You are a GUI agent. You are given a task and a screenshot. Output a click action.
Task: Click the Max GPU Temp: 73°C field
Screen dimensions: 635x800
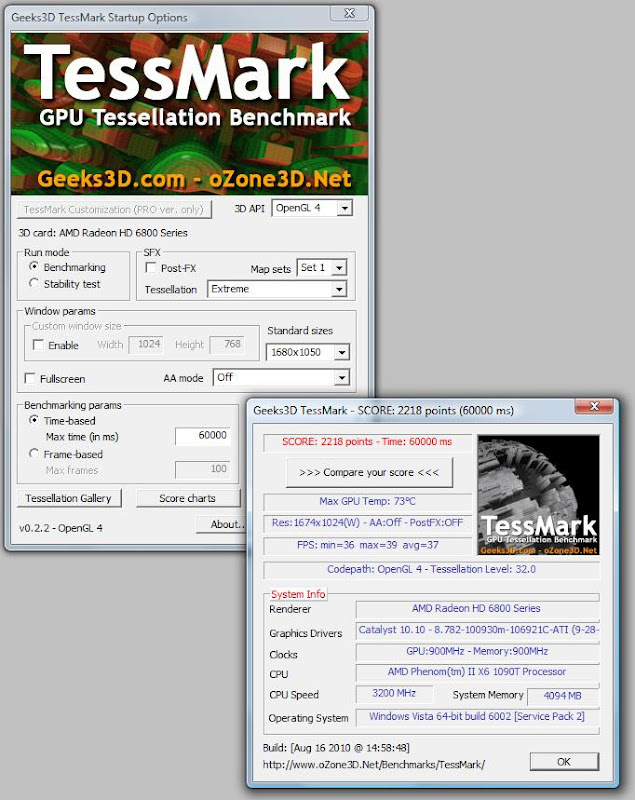368,502
